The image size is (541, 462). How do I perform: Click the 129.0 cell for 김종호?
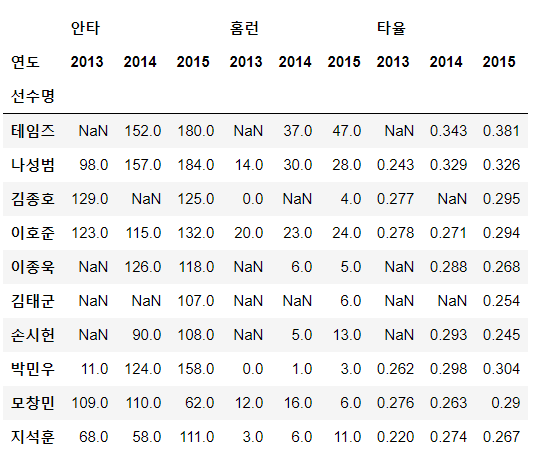90,199
